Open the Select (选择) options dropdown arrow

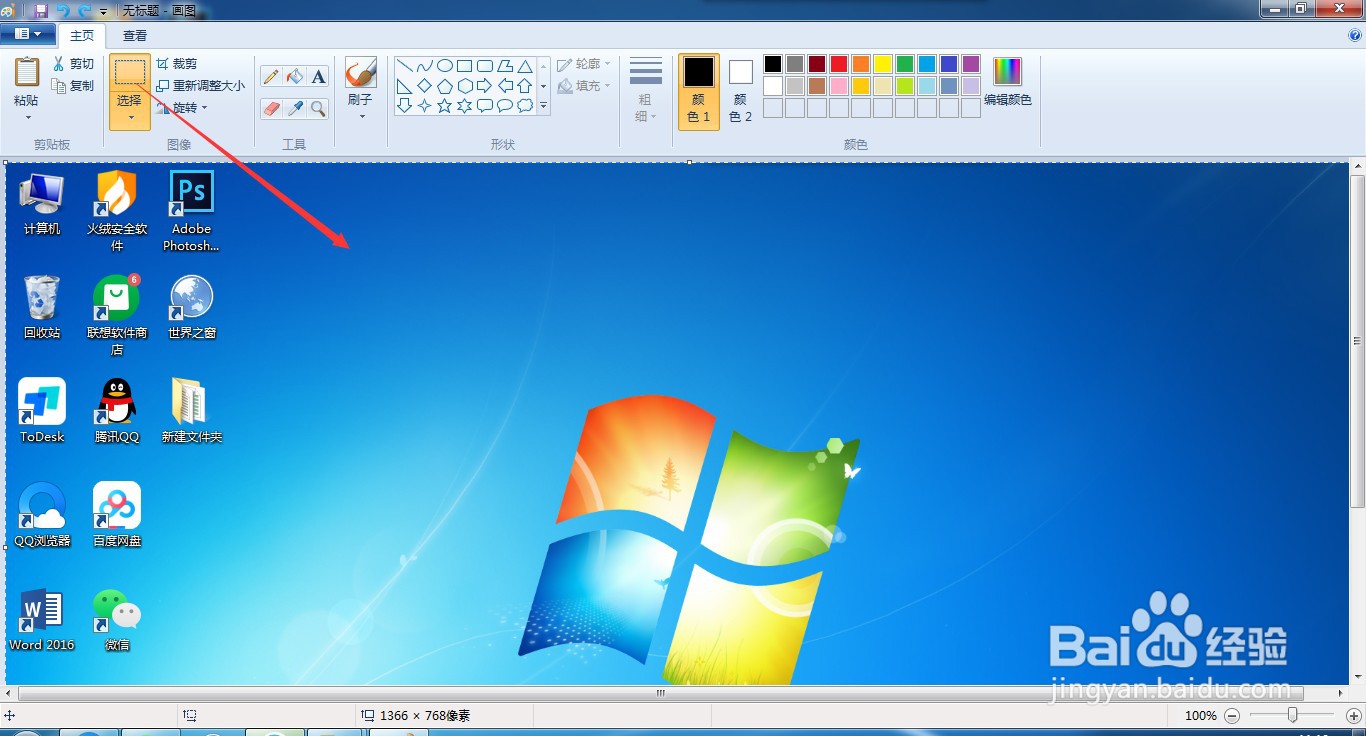point(130,116)
